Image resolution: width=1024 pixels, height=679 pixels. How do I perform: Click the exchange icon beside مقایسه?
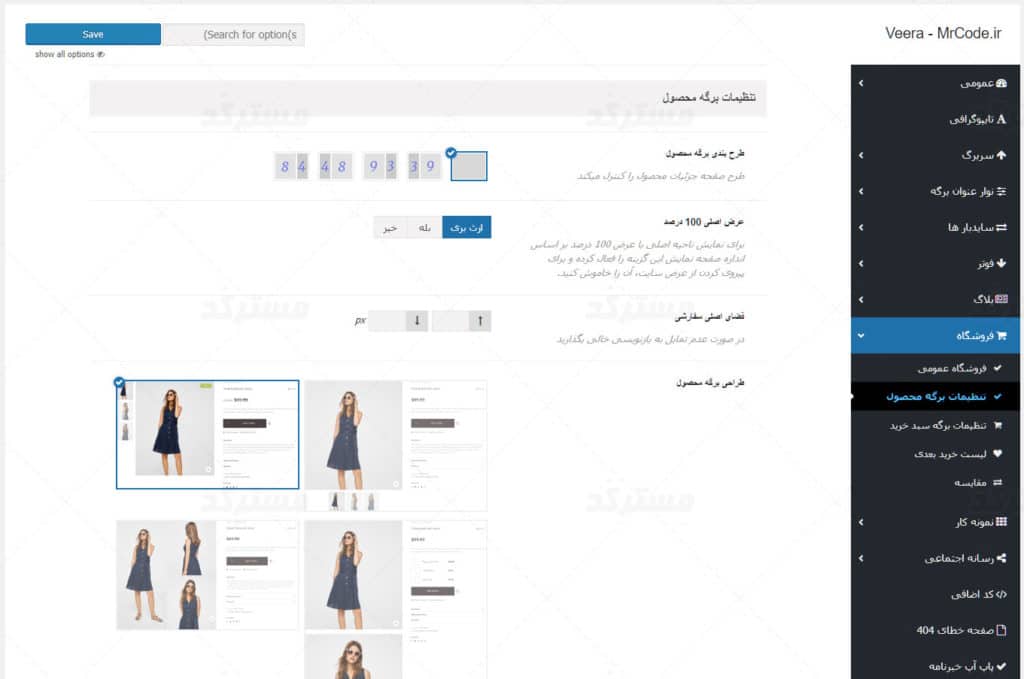coord(997,482)
